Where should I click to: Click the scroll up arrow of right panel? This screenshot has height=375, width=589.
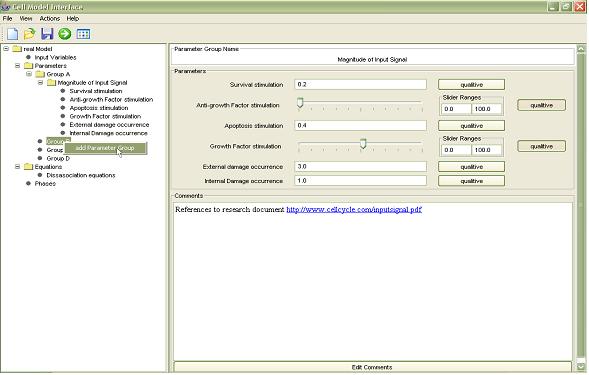[581, 49]
